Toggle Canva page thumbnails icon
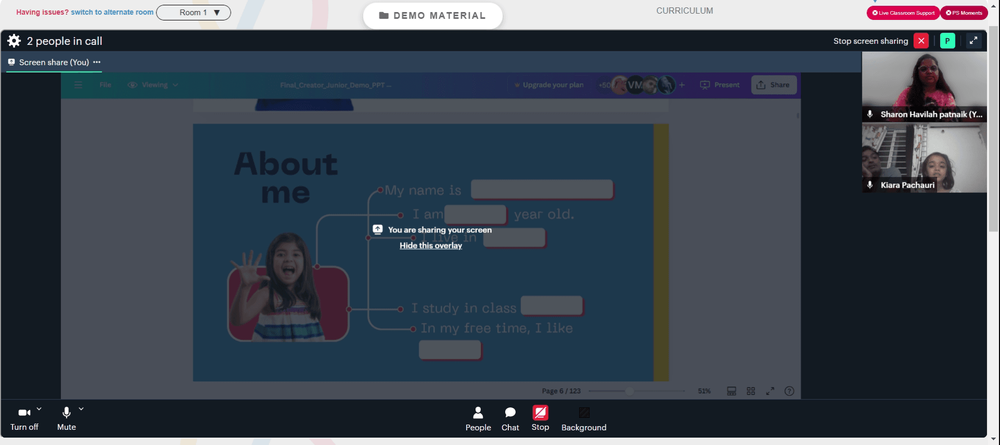The height and width of the screenshot is (445, 1000). 732,391
